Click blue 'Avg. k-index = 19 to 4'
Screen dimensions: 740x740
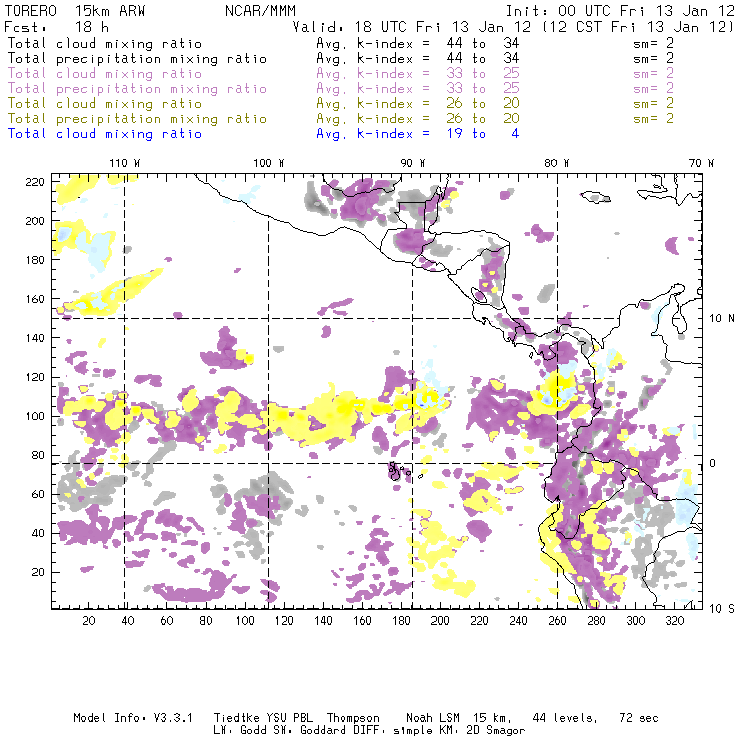[x=418, y=134]
